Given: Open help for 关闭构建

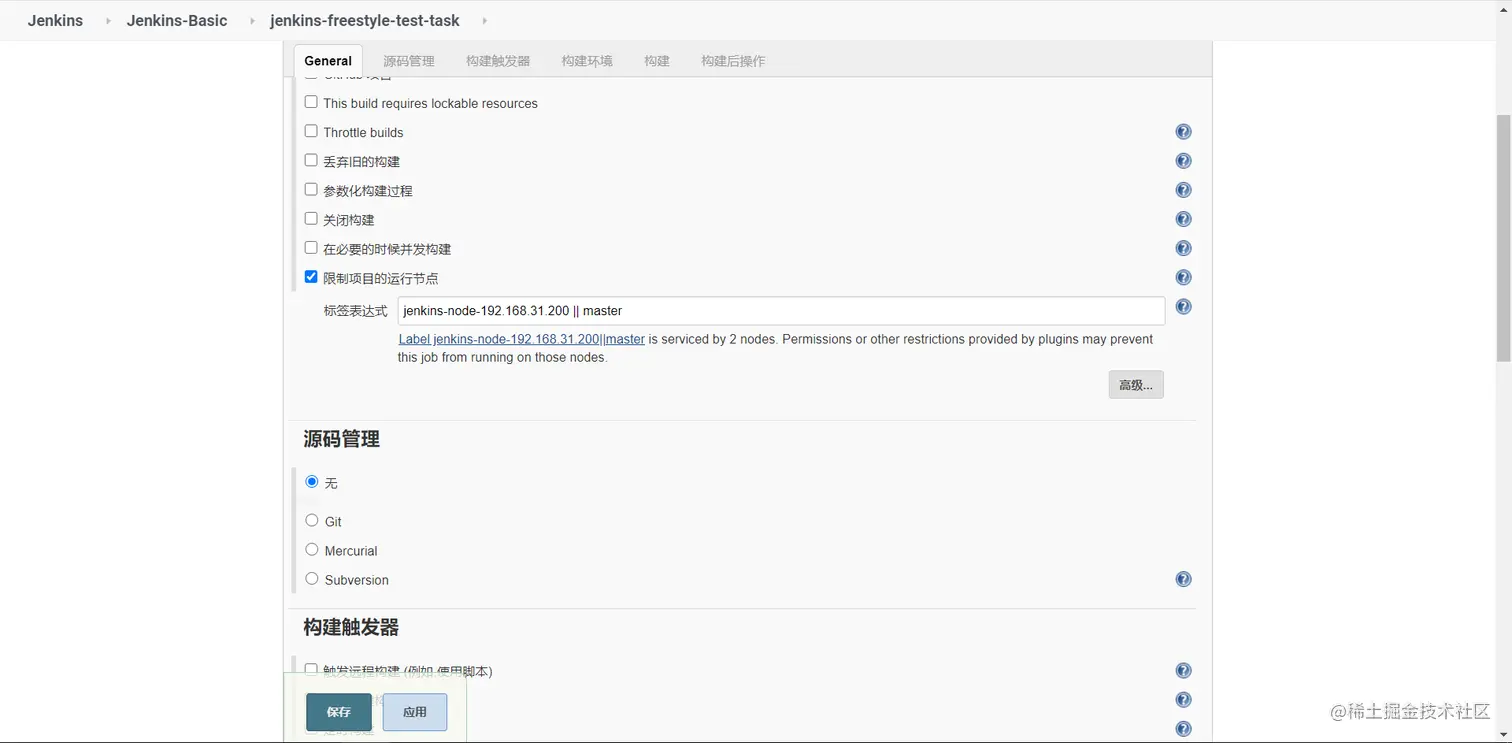Looking at the screenshot, I should pyautogui.click(x=1183, y=219).
